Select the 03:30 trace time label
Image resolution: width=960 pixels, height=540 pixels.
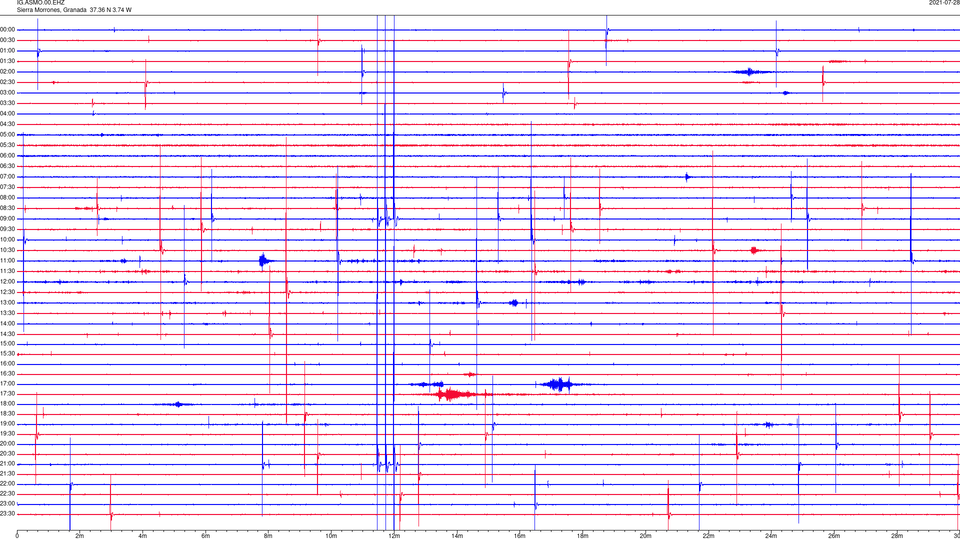click(x=8, y=103)
